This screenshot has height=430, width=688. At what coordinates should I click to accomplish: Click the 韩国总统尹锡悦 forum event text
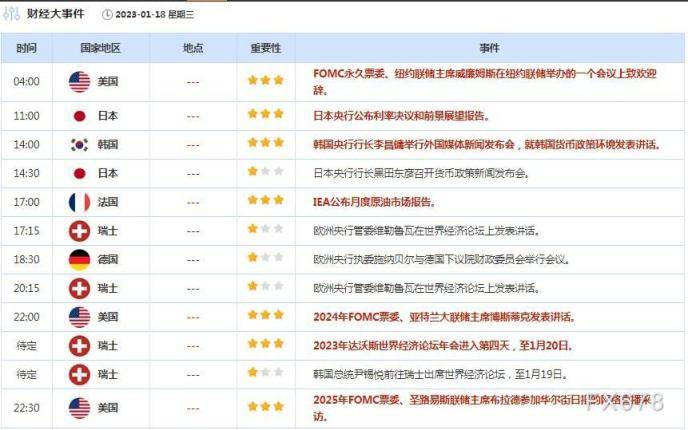click(441, 375)
